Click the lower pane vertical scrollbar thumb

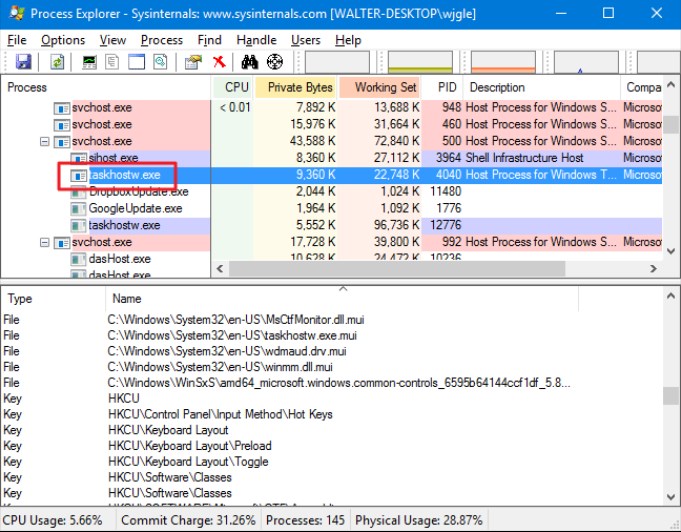point(671,395)
